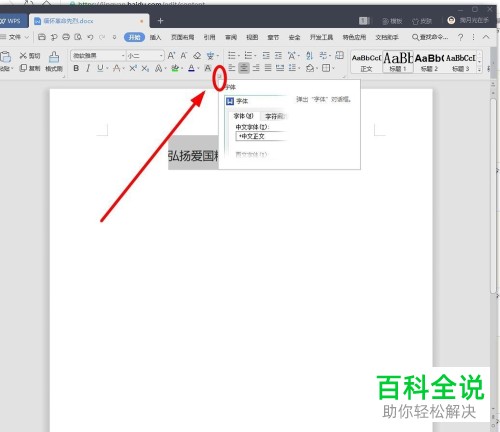Image resolution: width=500 pixels, height=432 pixels.
Task: Undo the last action
Action: tap(90, 37)
